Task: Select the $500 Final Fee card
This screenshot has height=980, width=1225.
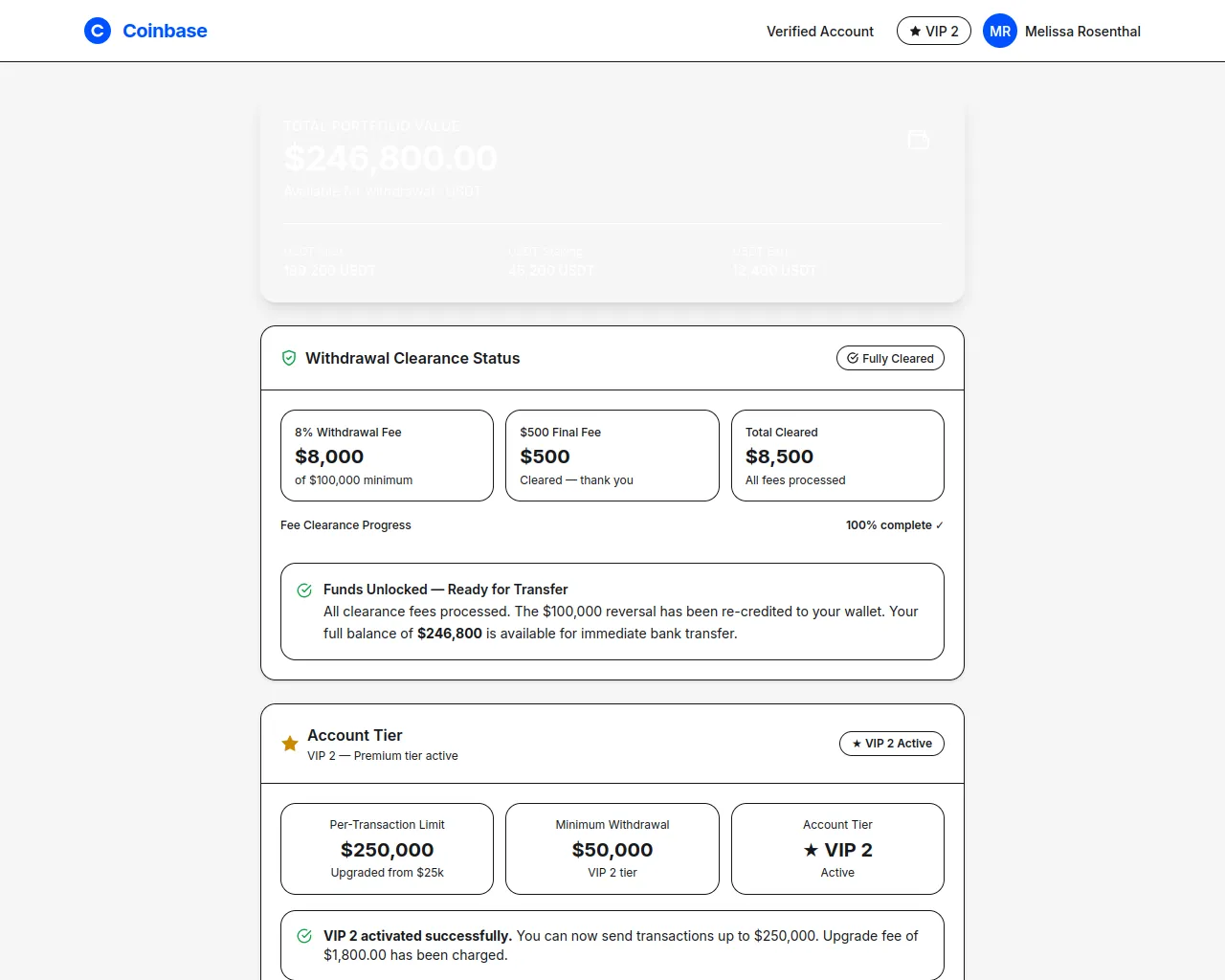Action: 612,456
